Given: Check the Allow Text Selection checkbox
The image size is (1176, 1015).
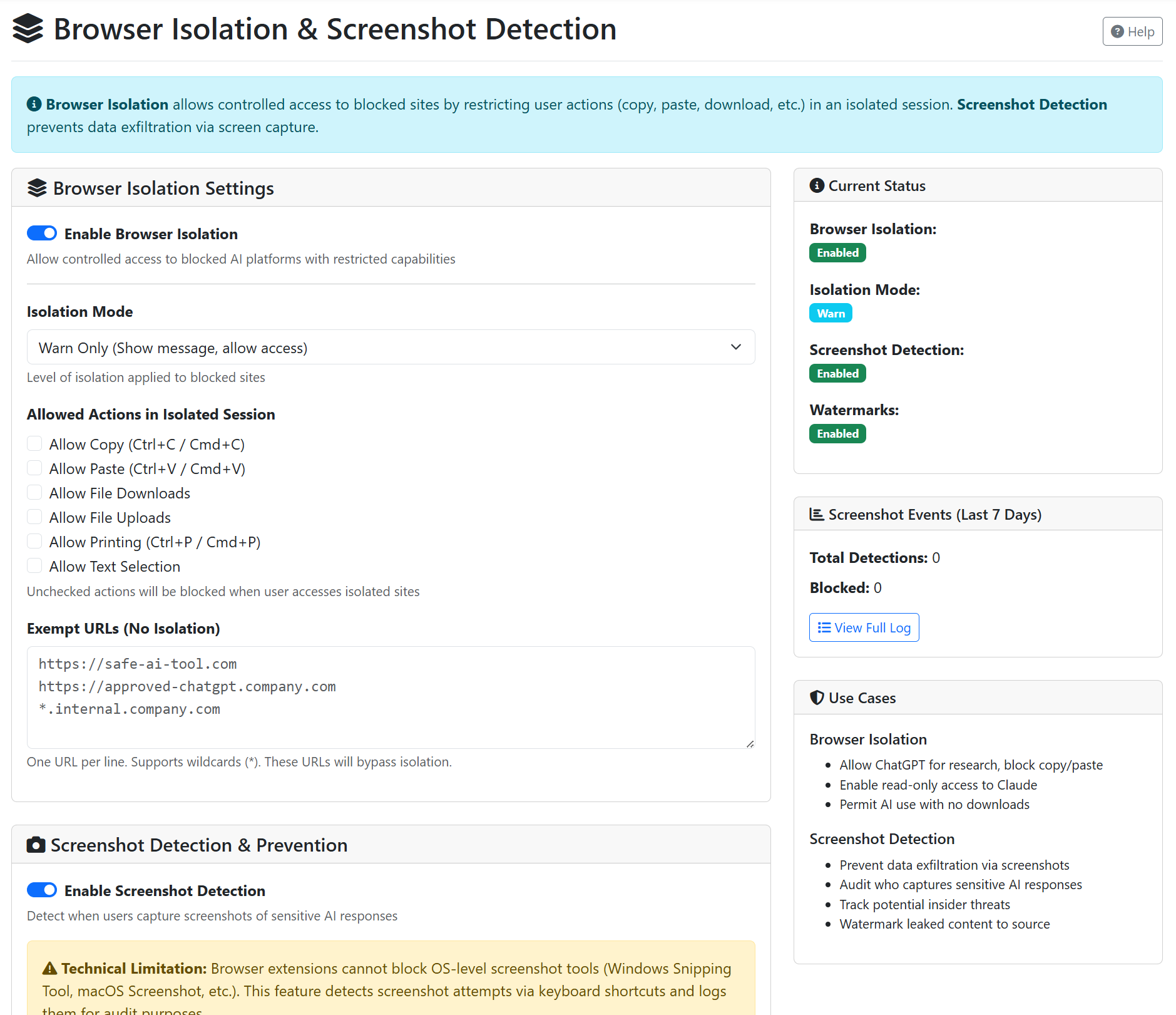Looking at the screenshot, I should click(34, 565).
